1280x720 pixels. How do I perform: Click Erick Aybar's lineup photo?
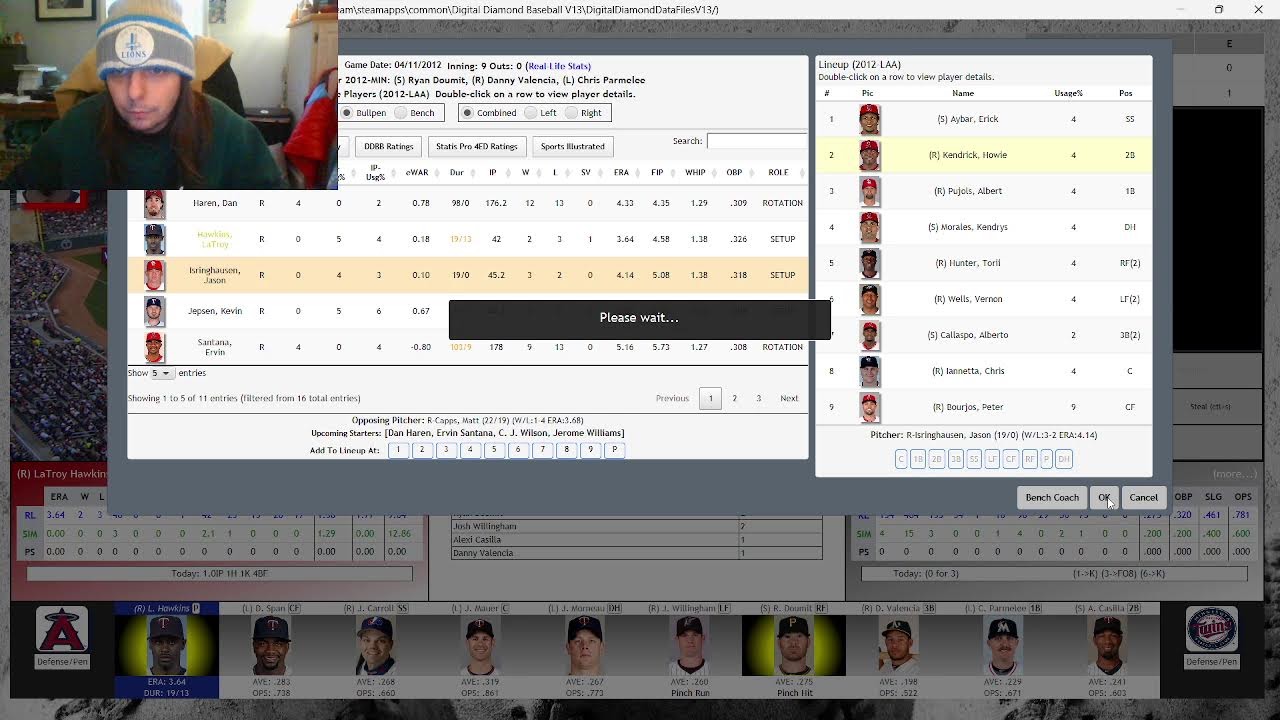coord(869,119)
